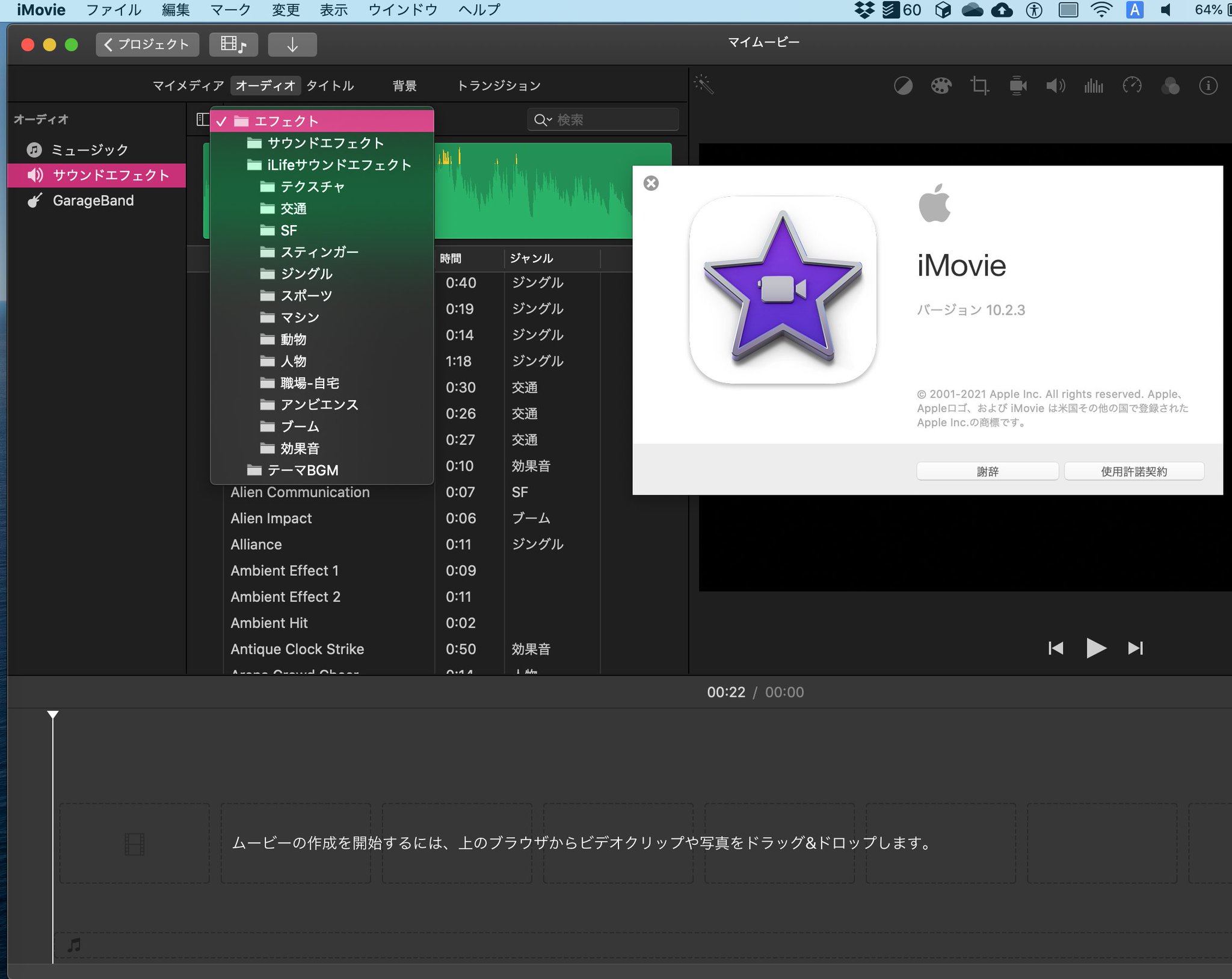Choose テクスチャ folder in dropdown

point(322,187)
